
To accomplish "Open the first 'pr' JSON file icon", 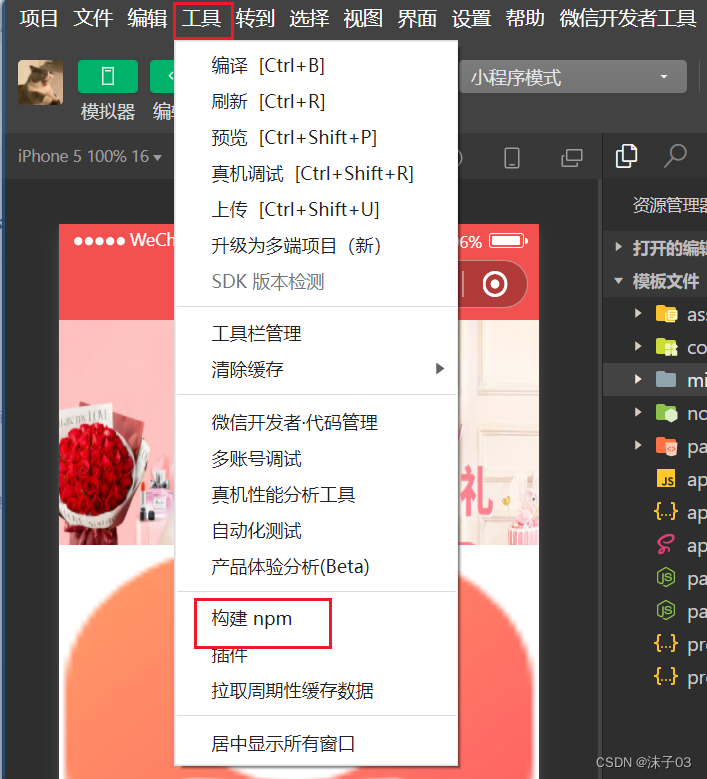I will point(666,643).
